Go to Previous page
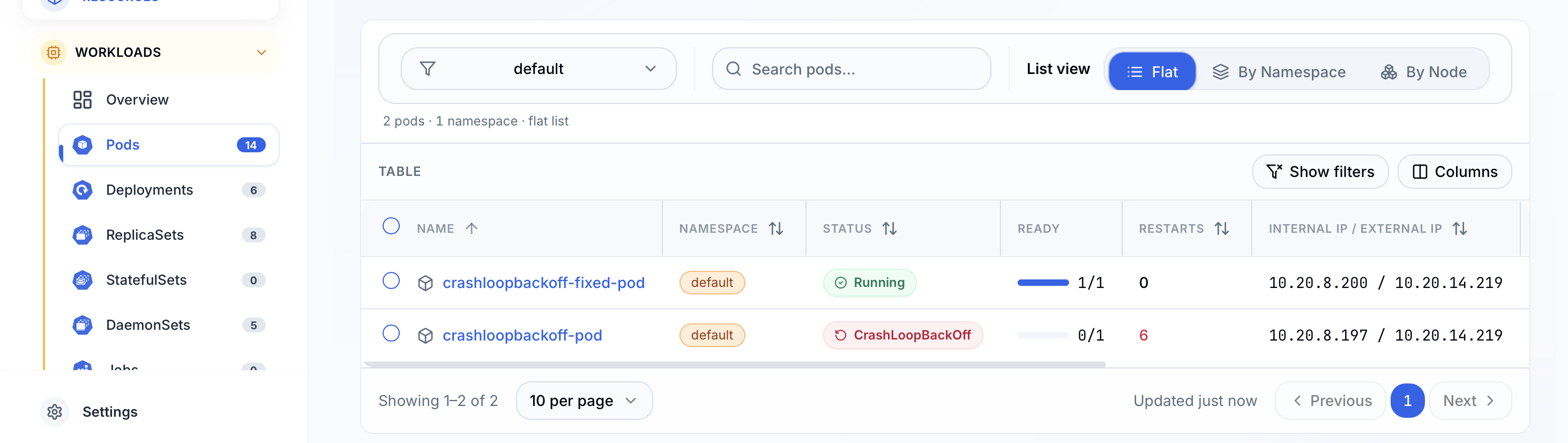 pyautogui.click(x=1330, y=401)
